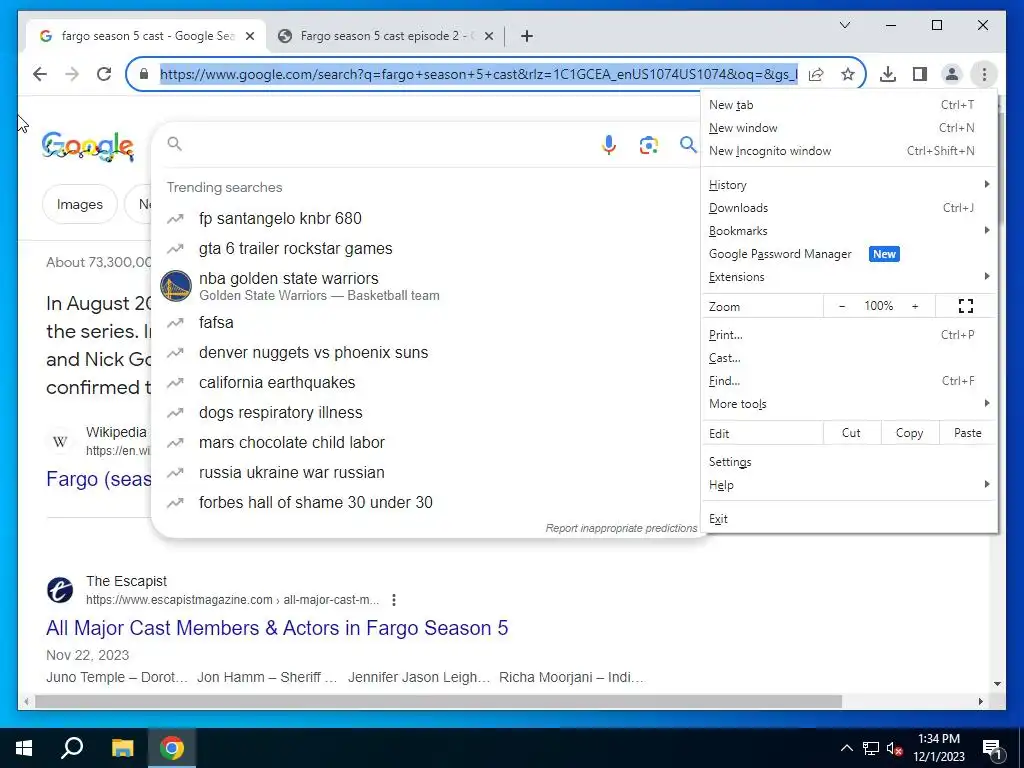Click the network tray icon
1024x768 pixels.
tap(871, 748)
